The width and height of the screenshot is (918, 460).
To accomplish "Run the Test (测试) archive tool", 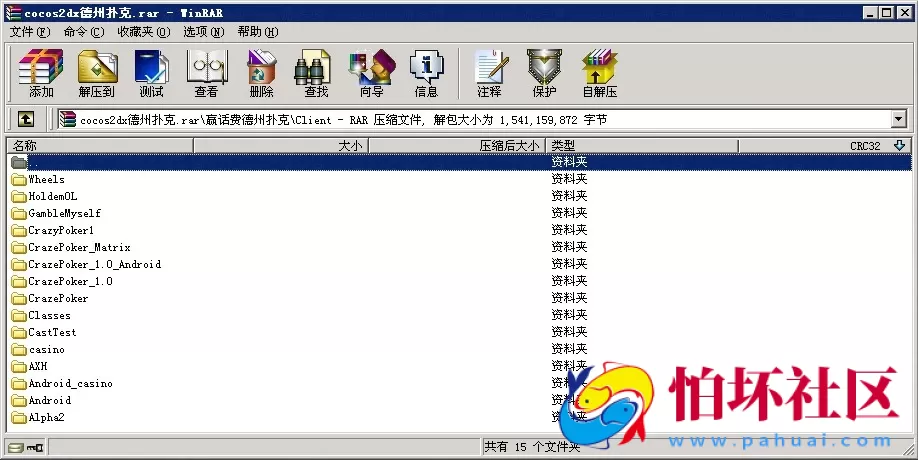I will pyautogui.click(x=152, y=73).
